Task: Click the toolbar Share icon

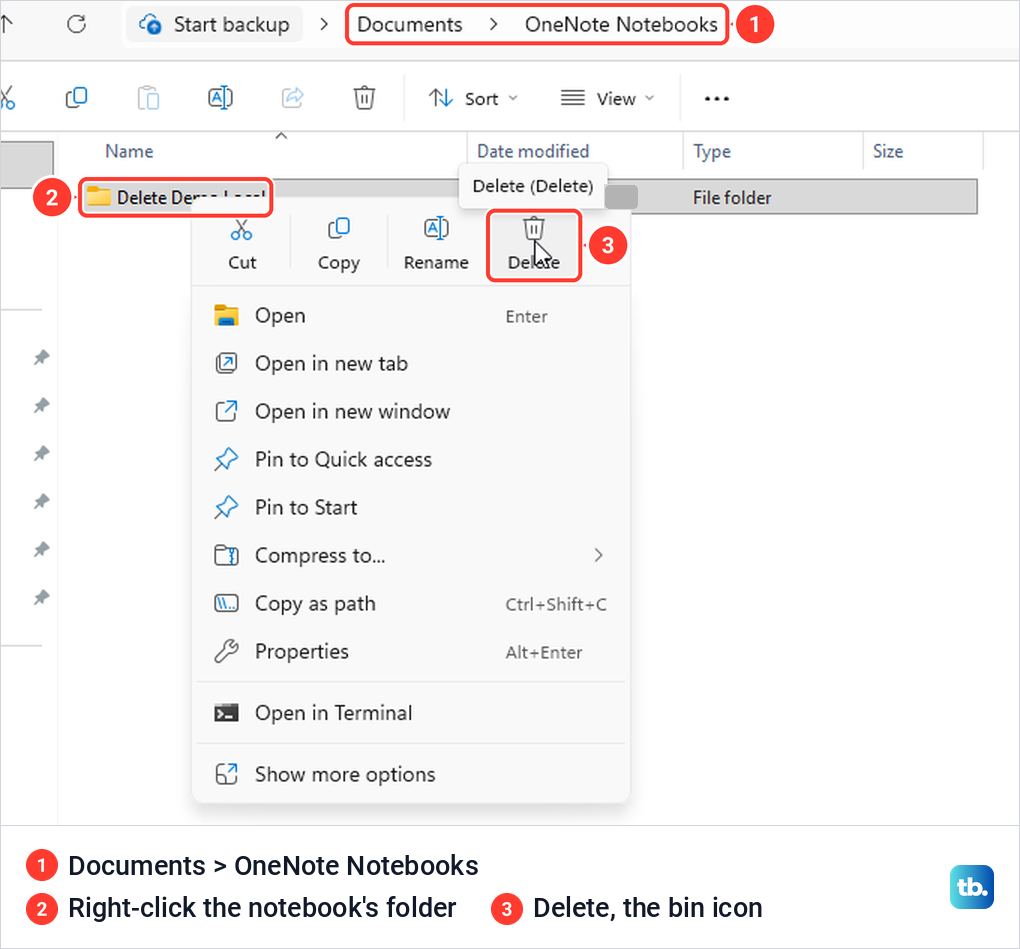Action: click(292, 98)
